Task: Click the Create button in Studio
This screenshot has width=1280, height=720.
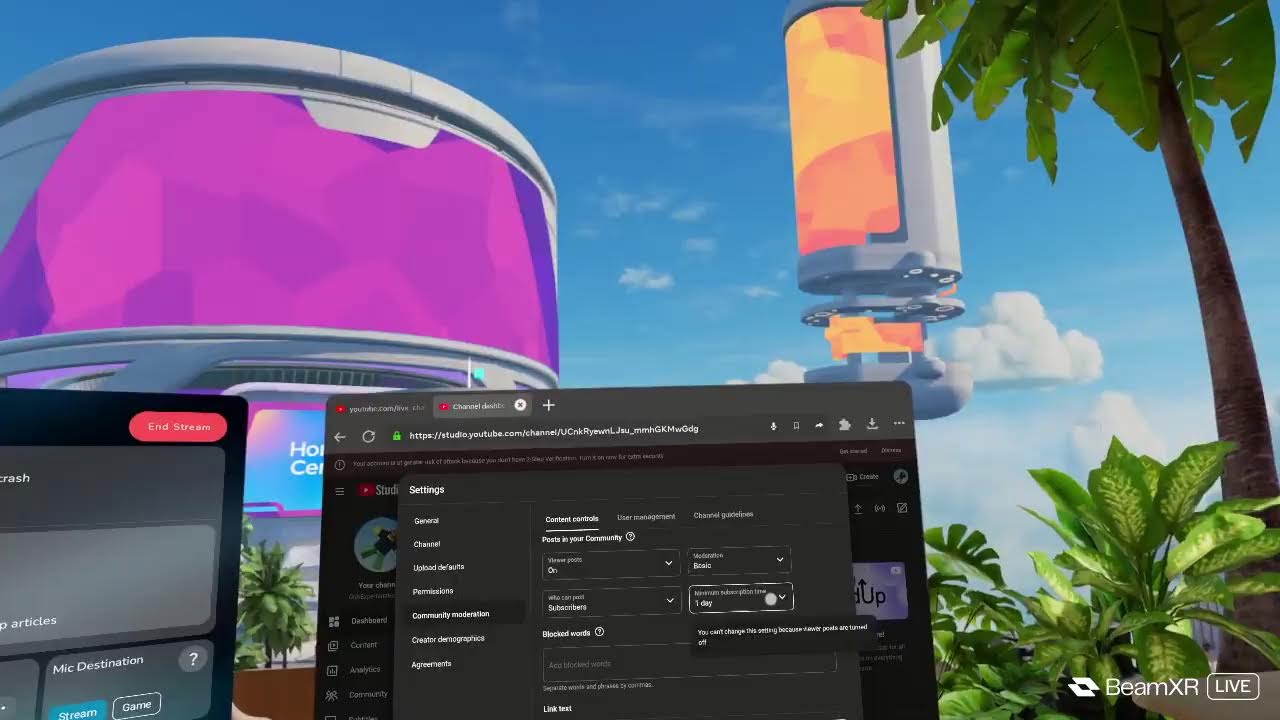Action: pos(863,477)
